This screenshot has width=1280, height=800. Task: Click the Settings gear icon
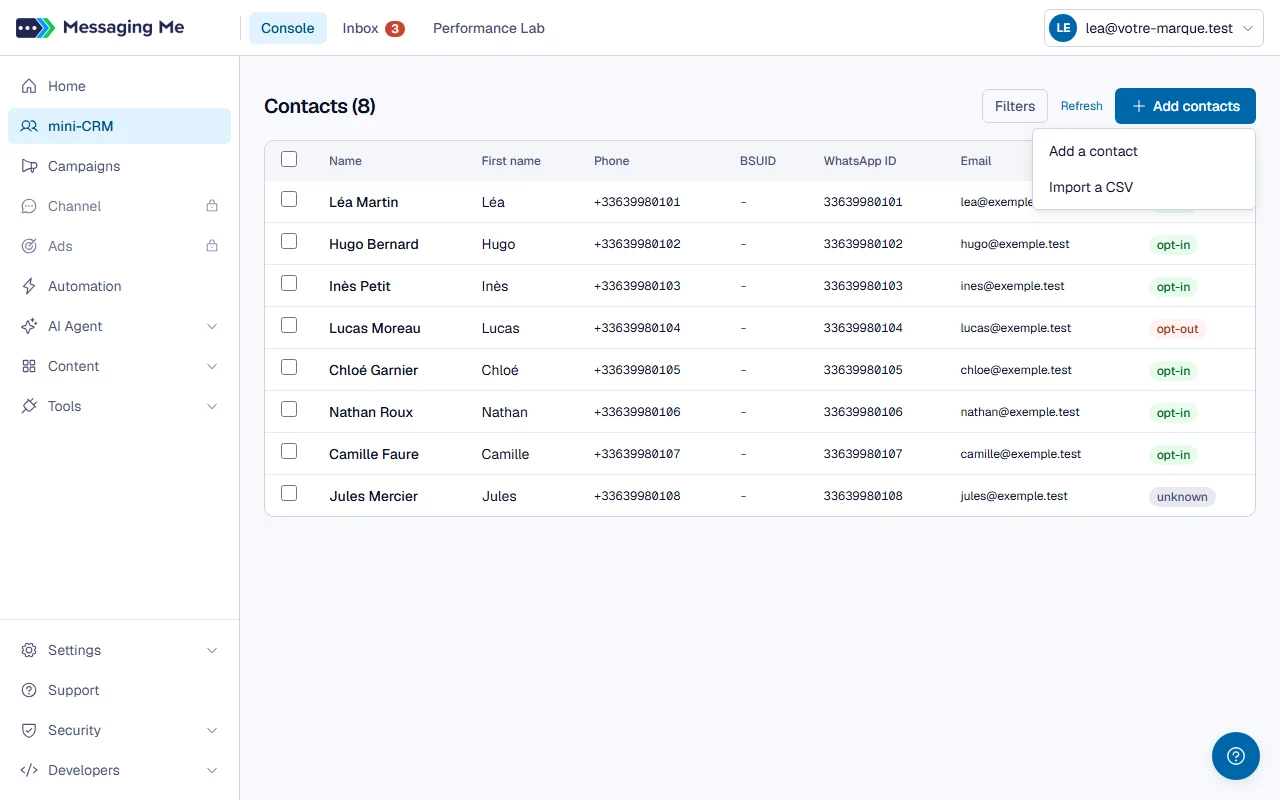(29, 650)
